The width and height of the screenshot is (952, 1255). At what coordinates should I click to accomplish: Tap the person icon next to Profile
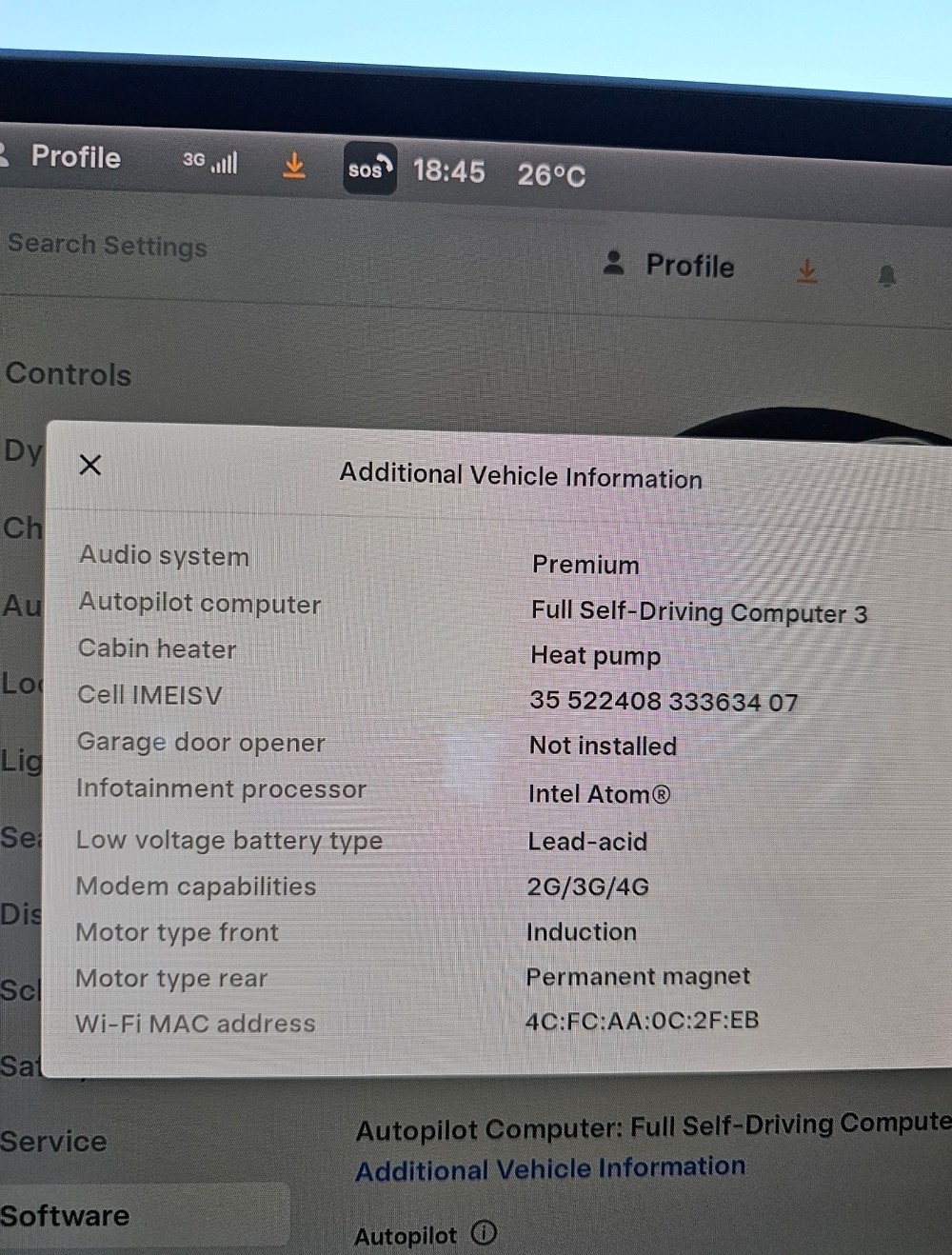(614, 263)
